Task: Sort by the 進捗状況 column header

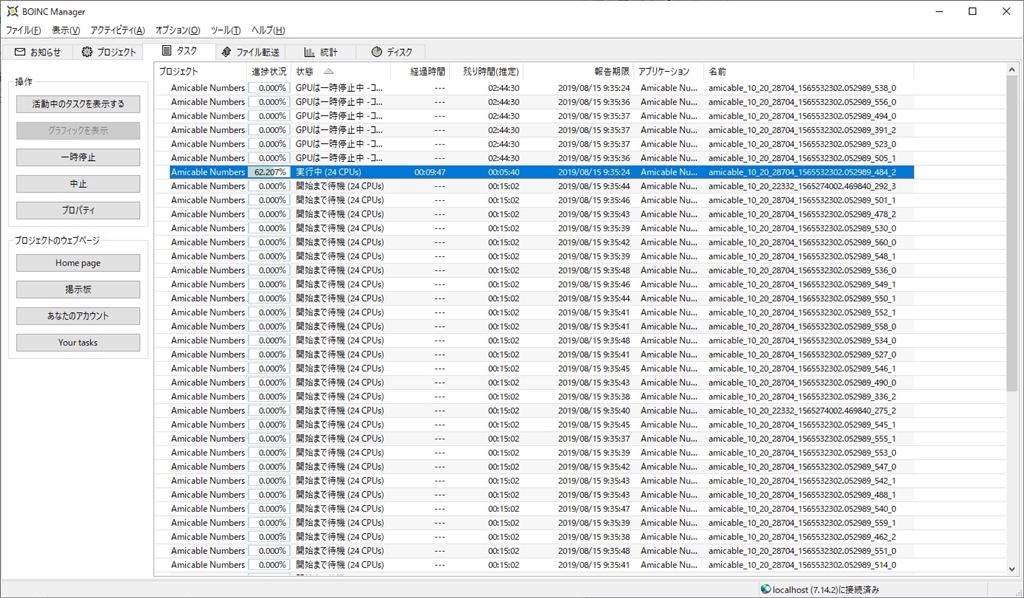Action: point(269,71)
